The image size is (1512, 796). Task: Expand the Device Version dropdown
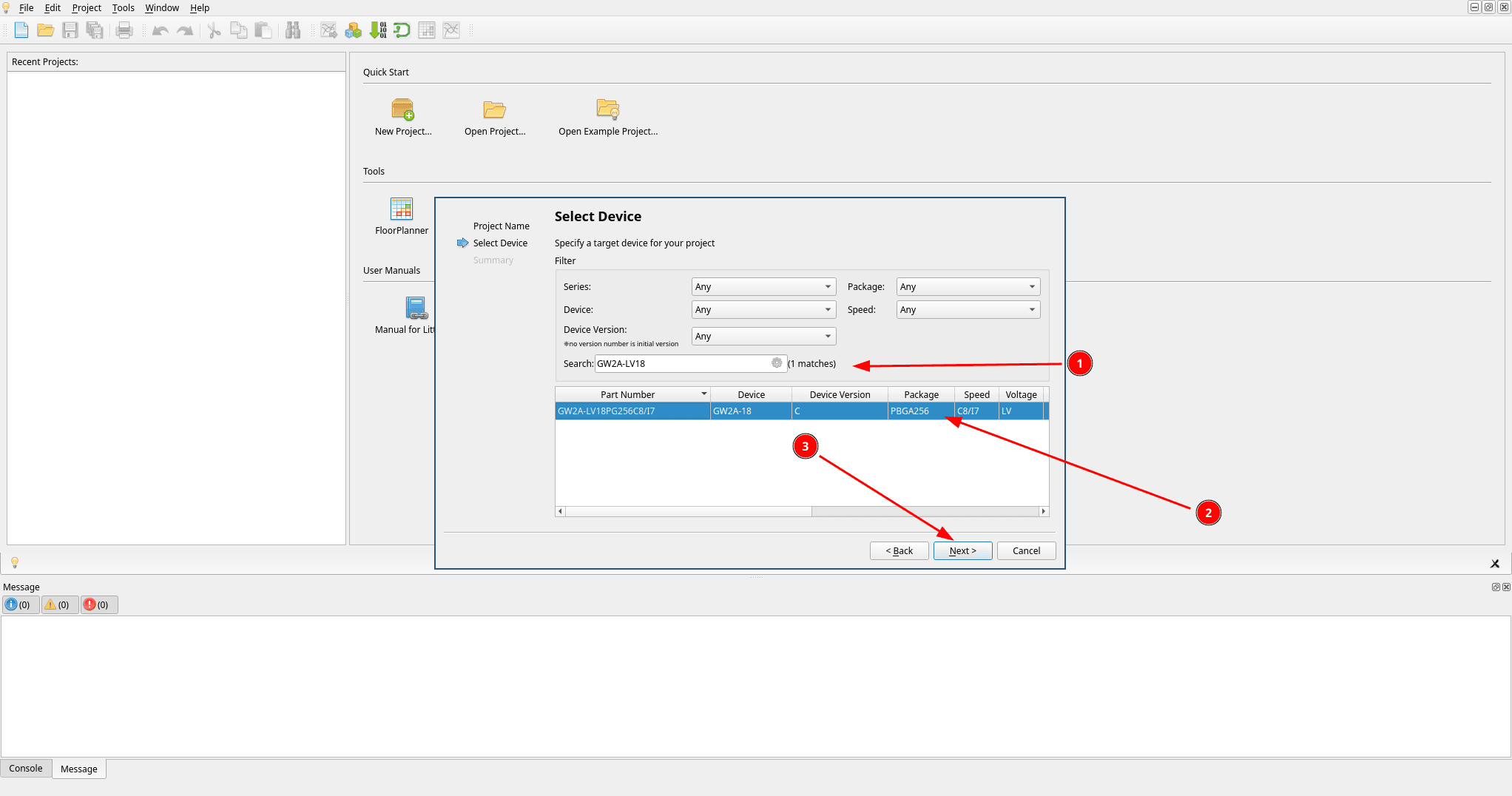[763, 336]
